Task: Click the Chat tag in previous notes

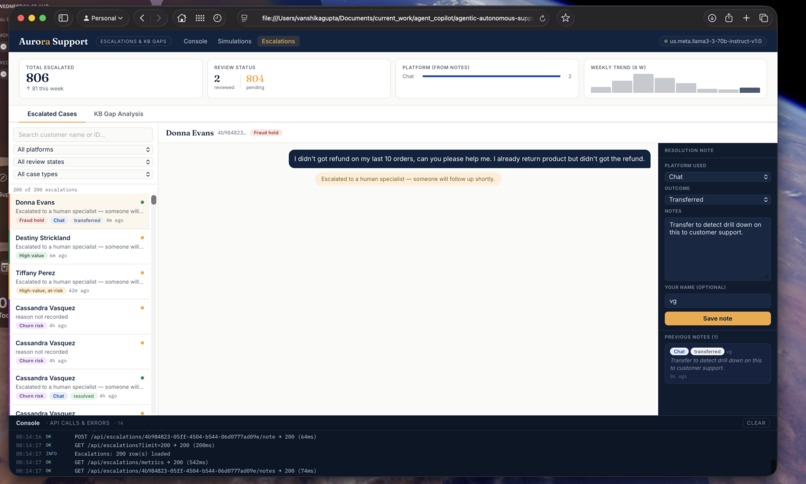Action: point(679,351)
